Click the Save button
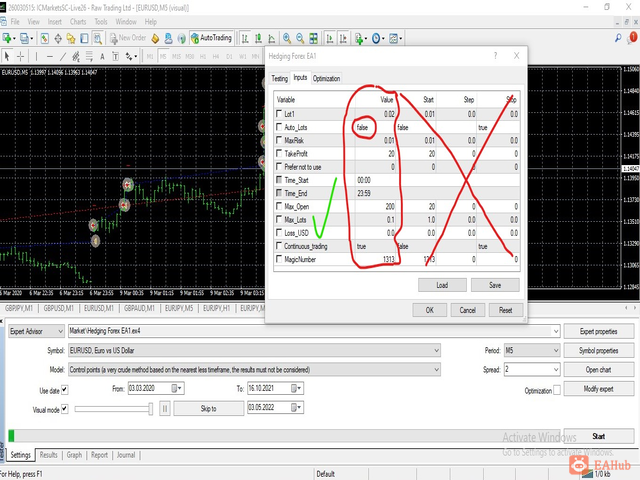 point(495,285)
